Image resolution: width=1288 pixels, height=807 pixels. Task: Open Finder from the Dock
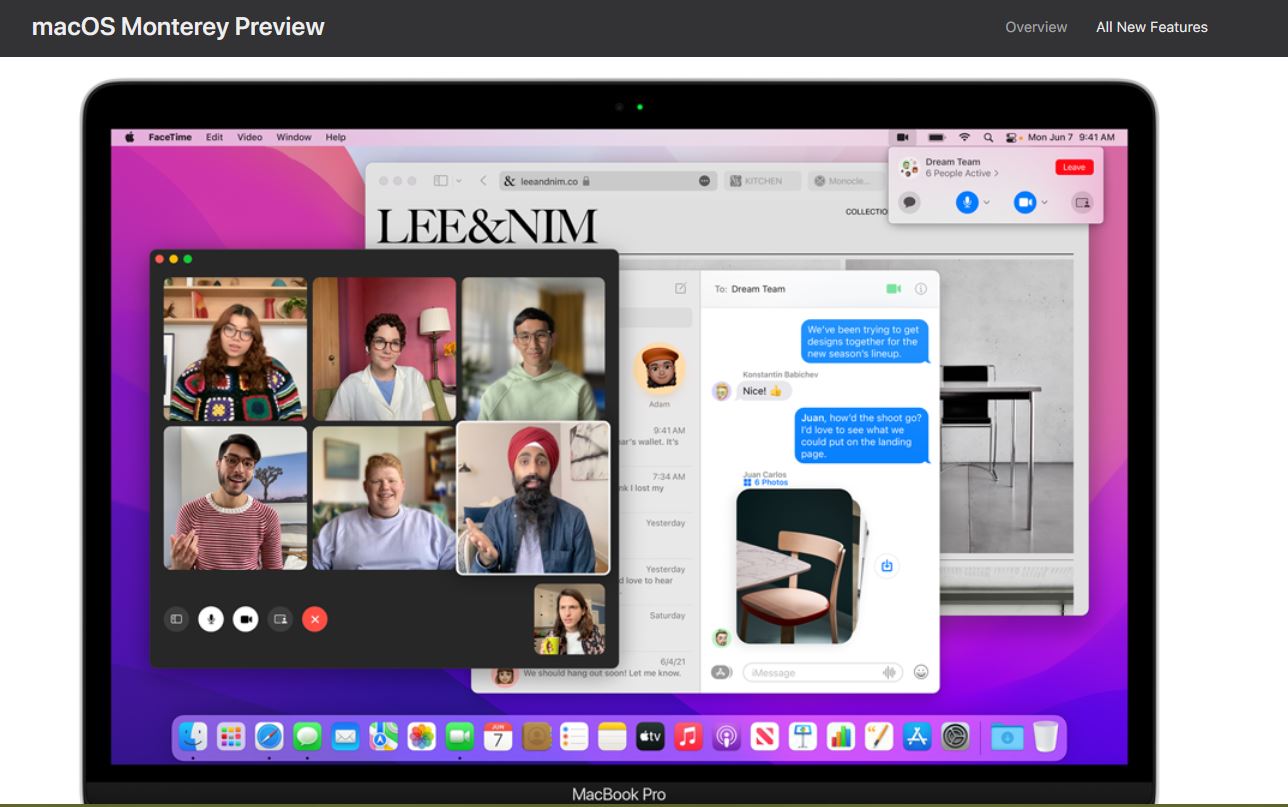pyautogui.click(x=193, y=737)
